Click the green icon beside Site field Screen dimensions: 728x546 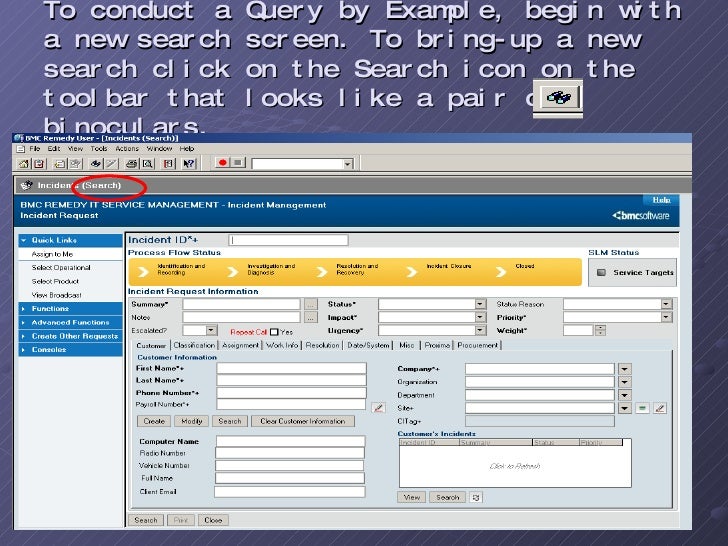click(x=642, y=408)
